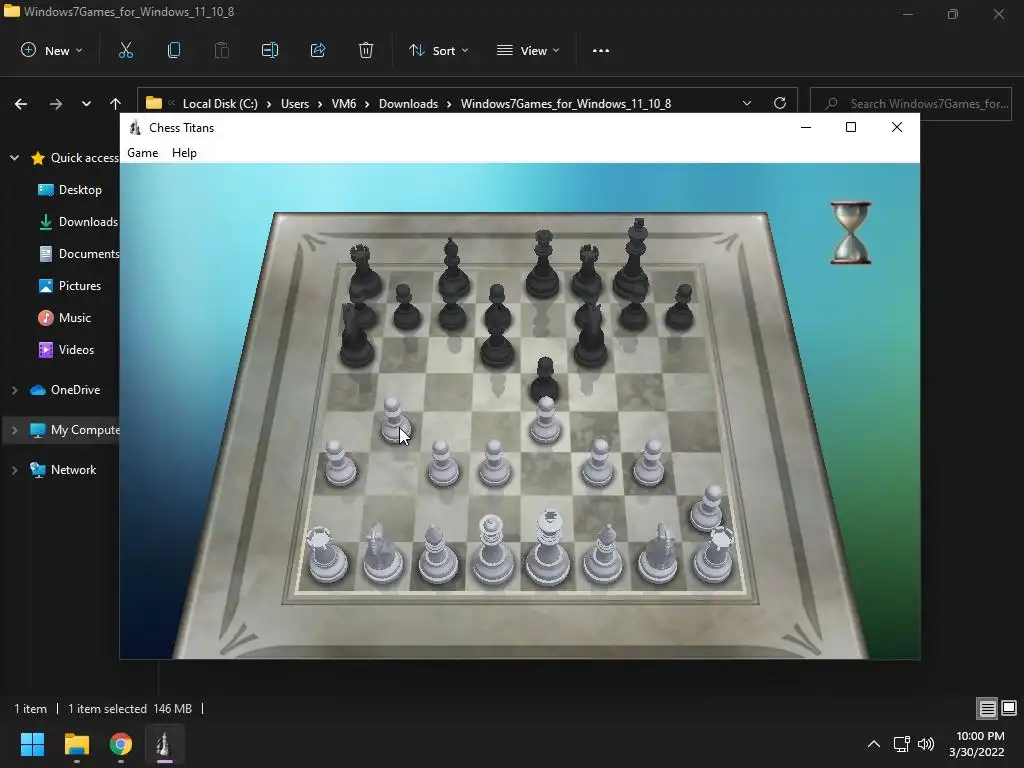Expand the OneDrive tree node
Screen dimensions: 1024x768
(14, 390)
